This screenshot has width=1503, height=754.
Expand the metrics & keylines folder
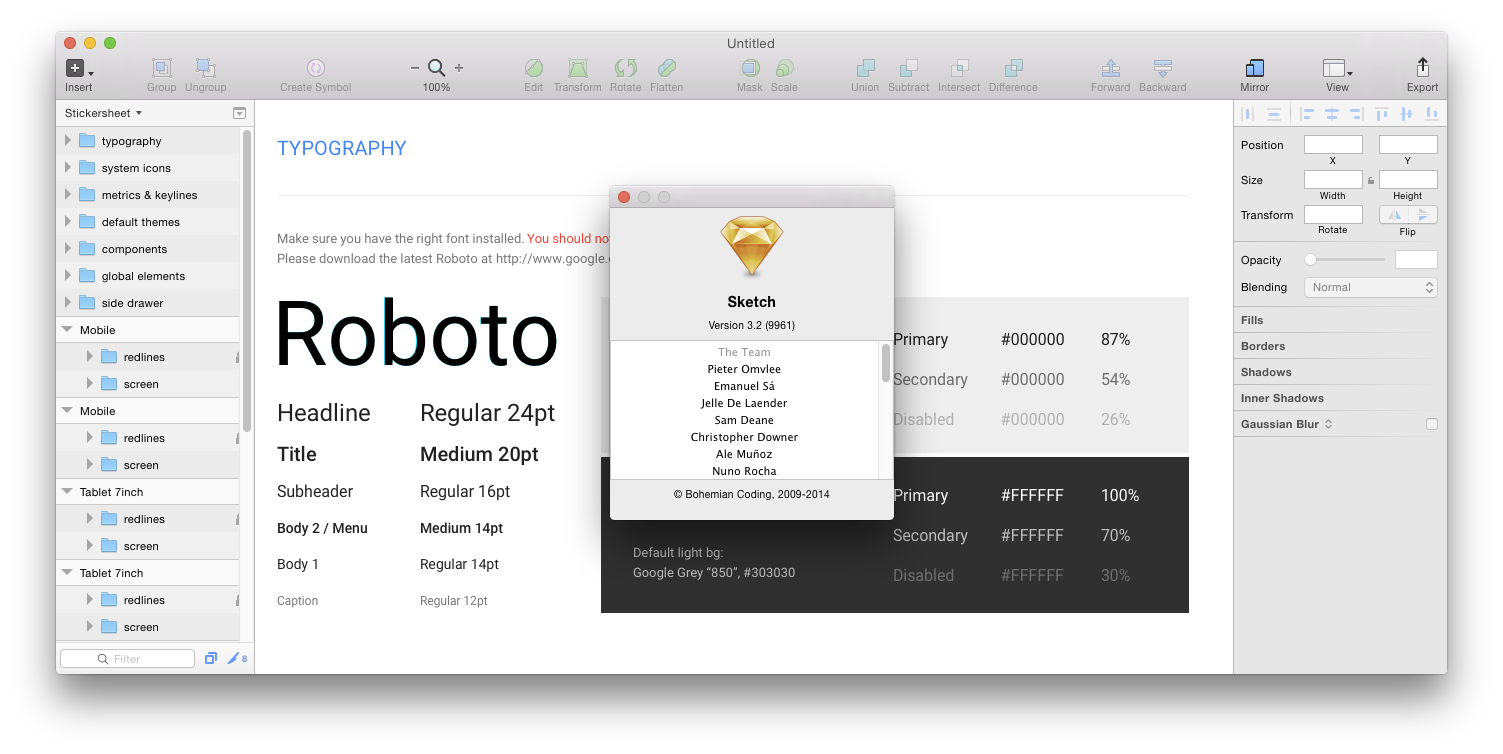[x=68, y=195]
